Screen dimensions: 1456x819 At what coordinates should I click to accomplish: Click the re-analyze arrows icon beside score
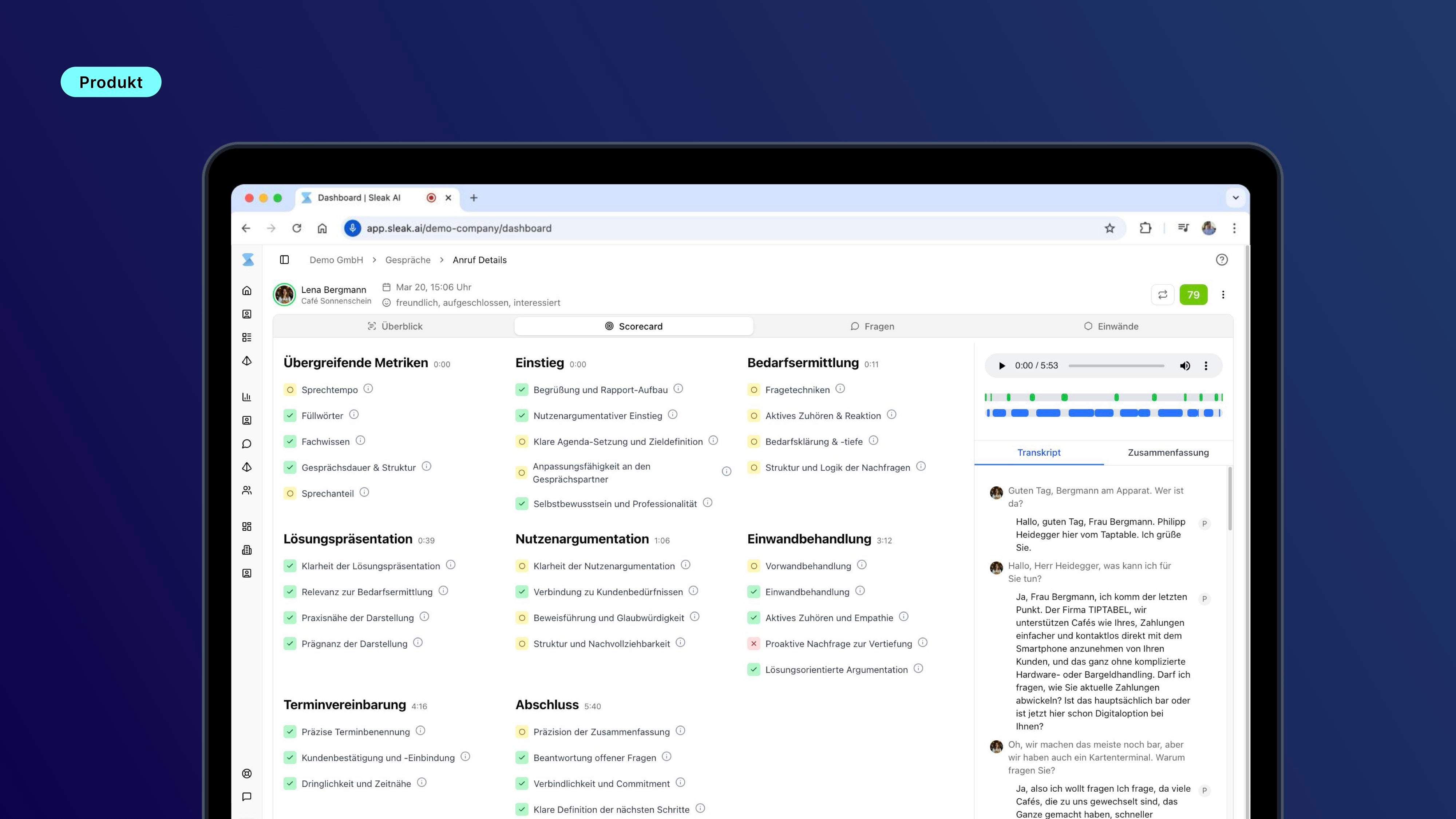1163,294
